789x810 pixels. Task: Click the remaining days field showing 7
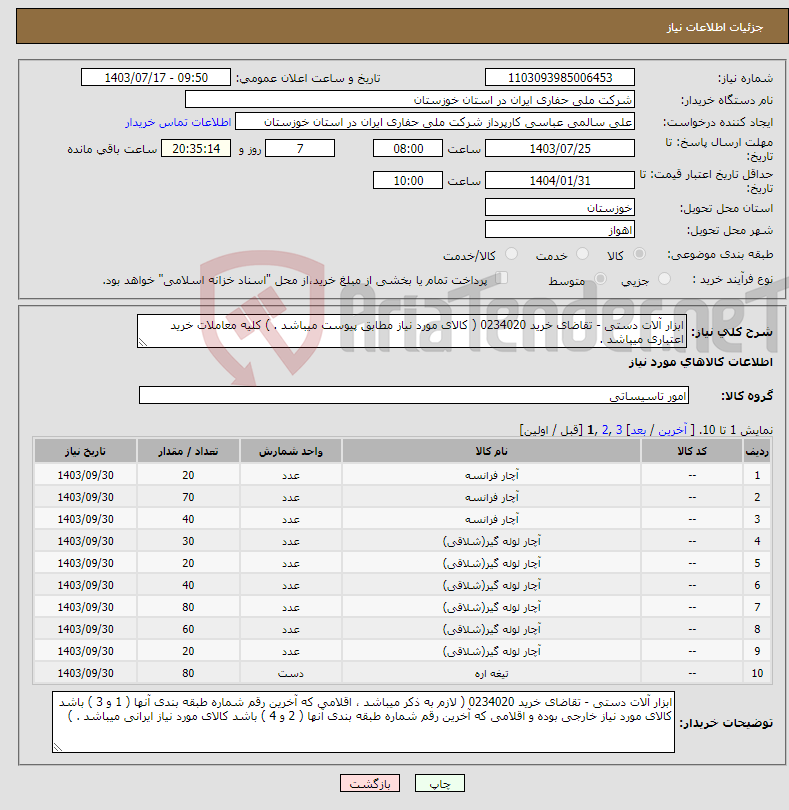[300, 148]
